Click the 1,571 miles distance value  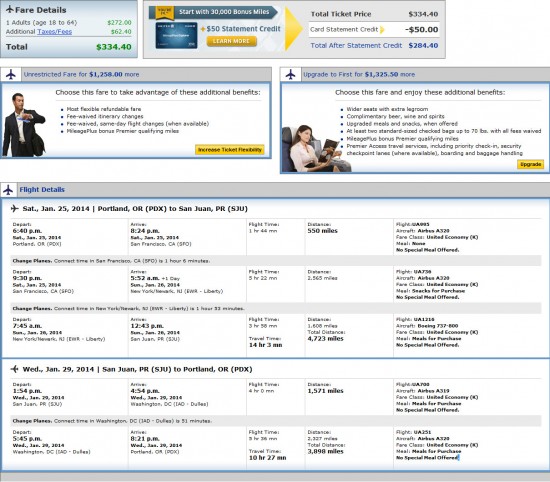326,391
